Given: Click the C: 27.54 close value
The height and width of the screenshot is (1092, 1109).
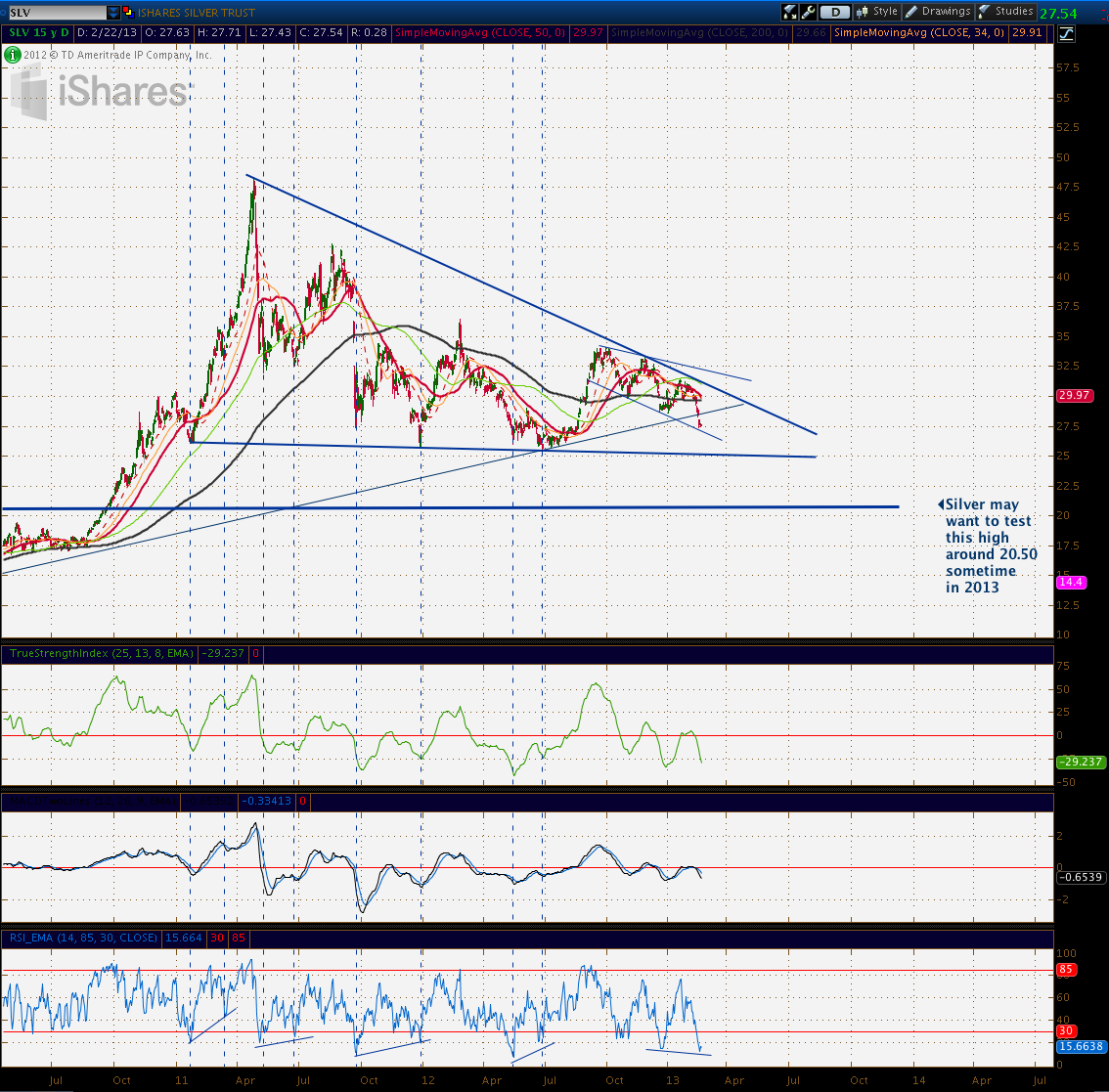Looking at the screenshot, I should click(321, 32).
